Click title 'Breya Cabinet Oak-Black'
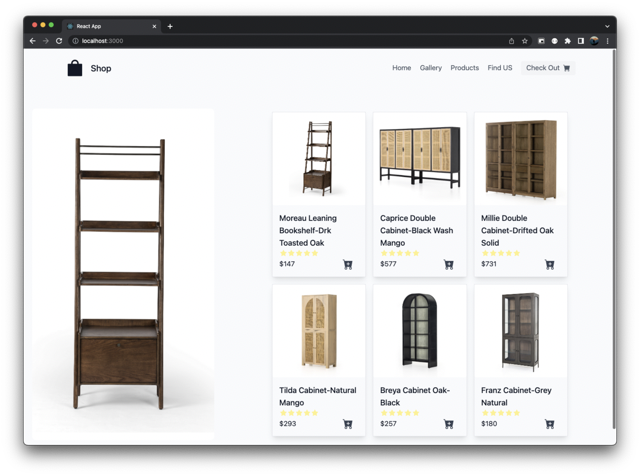 [415, 396]
